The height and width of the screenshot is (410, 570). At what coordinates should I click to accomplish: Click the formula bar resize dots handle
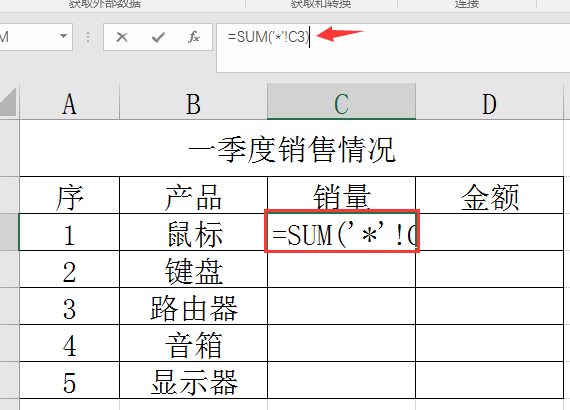[88, 37]
